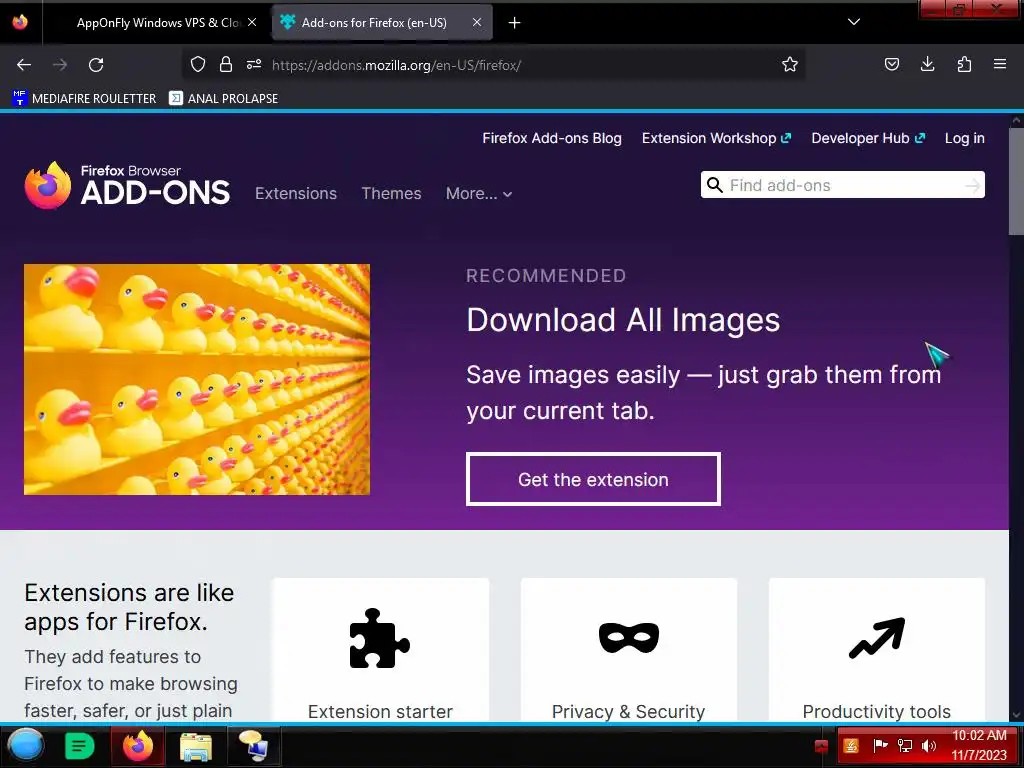Open the site permissions icon in address bar
Image resolution: width=1024 pixels, height=768 pixels.
coord(254,64)
